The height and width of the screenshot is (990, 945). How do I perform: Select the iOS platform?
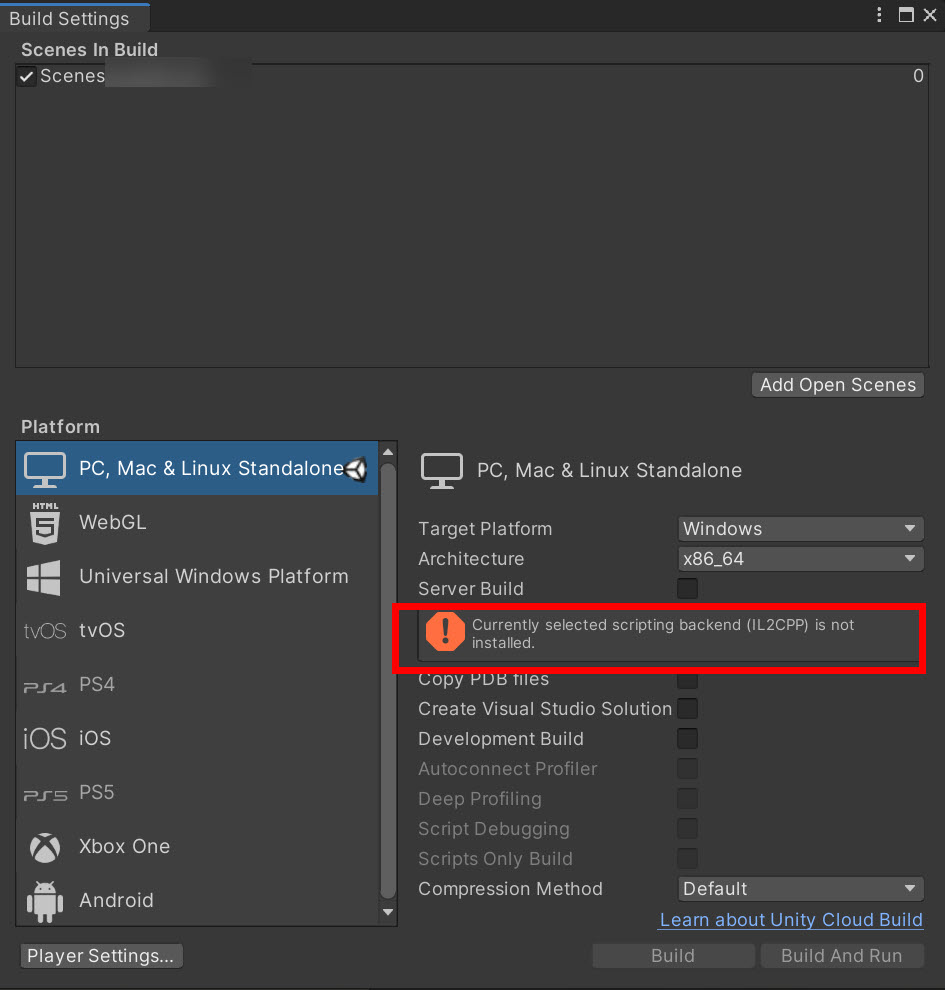pos(197,739)
